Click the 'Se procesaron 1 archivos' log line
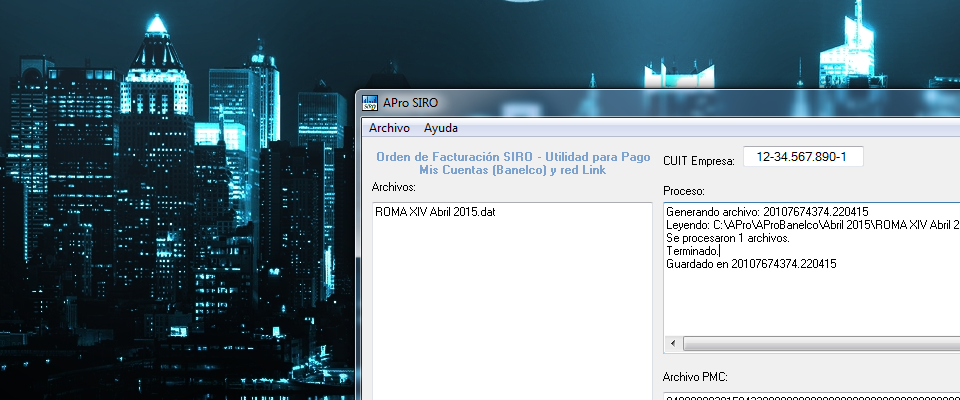The image size is (960, 400). (727, 238)
